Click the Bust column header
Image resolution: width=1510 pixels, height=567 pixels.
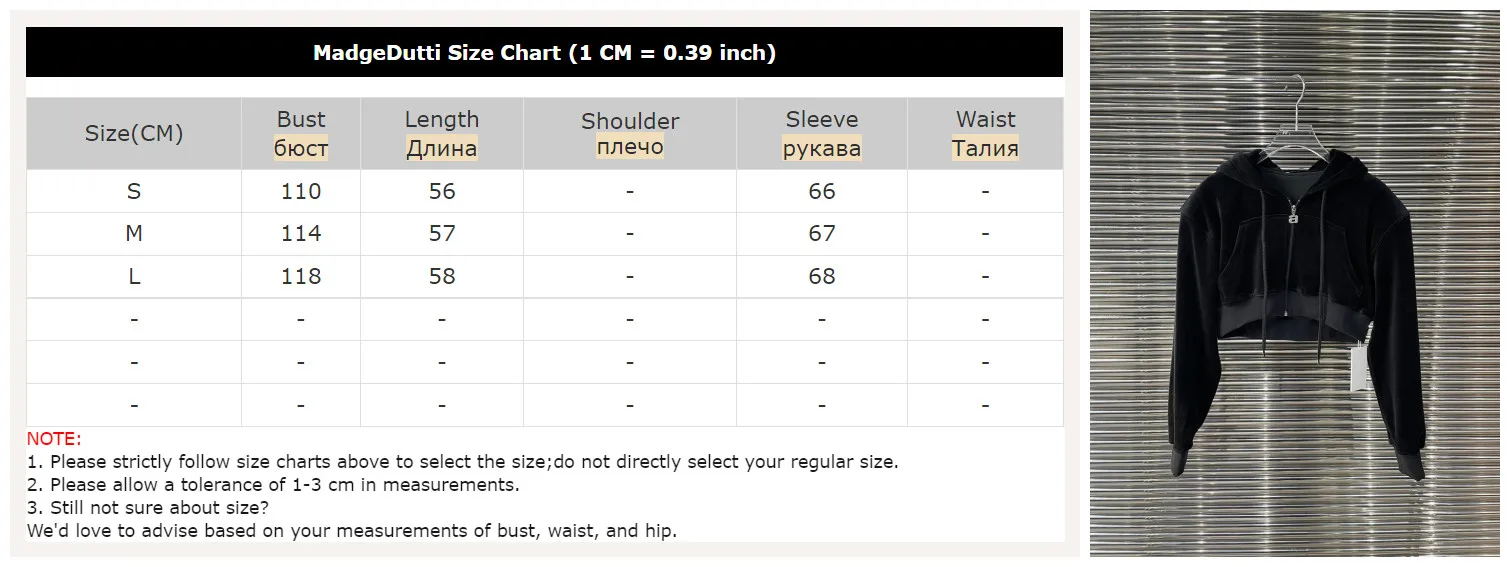pos(301,134)
